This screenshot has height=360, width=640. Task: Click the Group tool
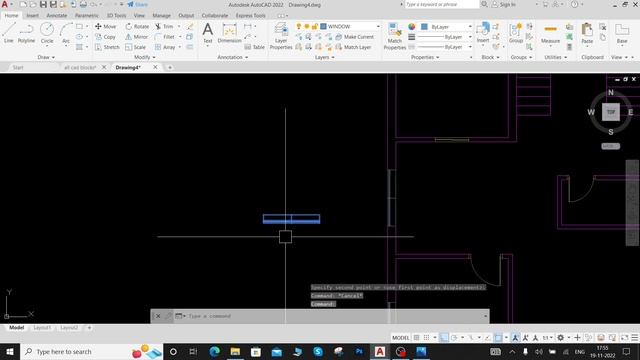tap(516, 33)
